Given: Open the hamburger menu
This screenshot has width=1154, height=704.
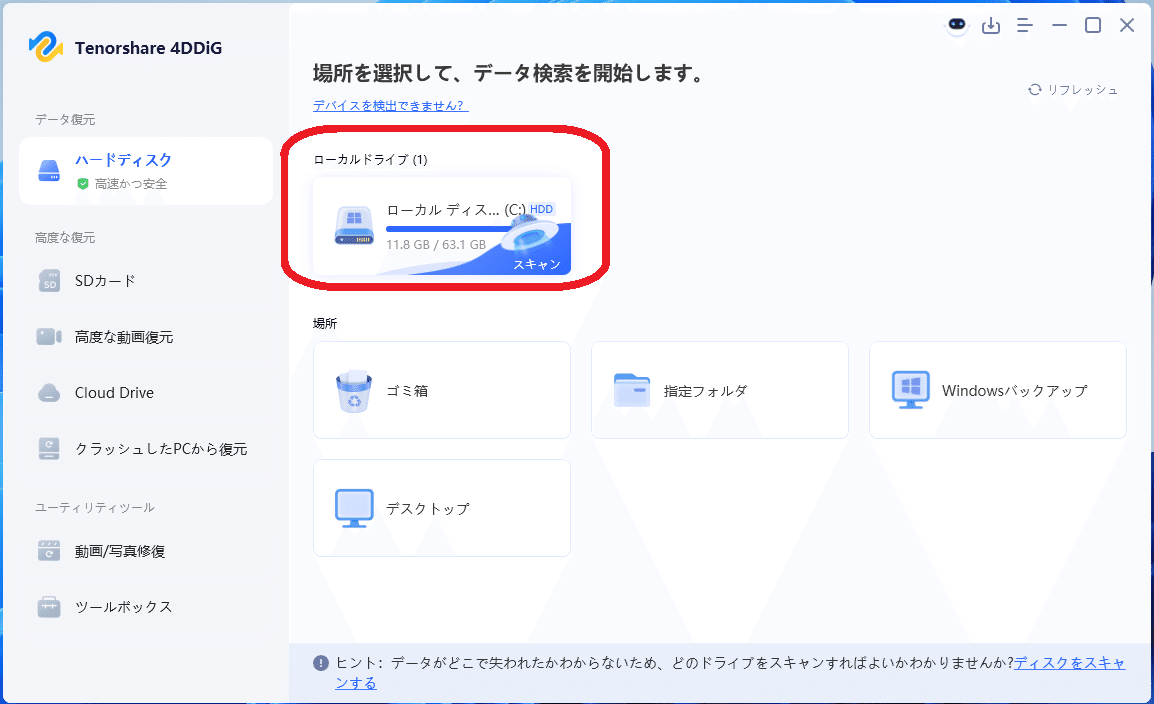Looking at the screenshot, I should (x=1024, y=25).
